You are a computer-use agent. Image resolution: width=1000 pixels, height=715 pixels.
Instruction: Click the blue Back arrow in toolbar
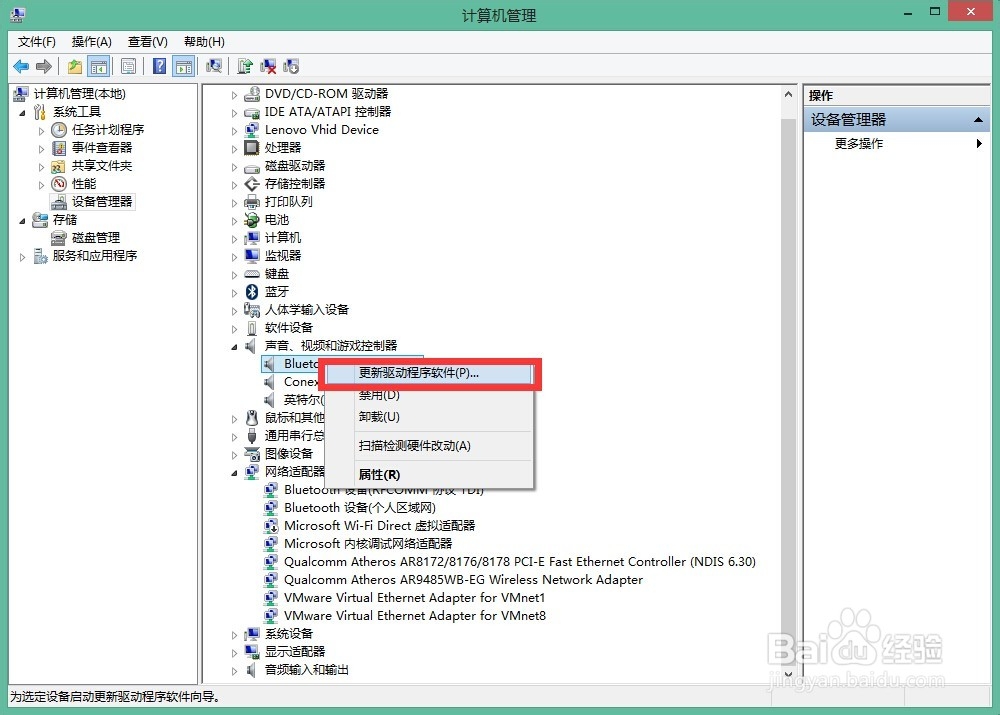coord(21,66)
